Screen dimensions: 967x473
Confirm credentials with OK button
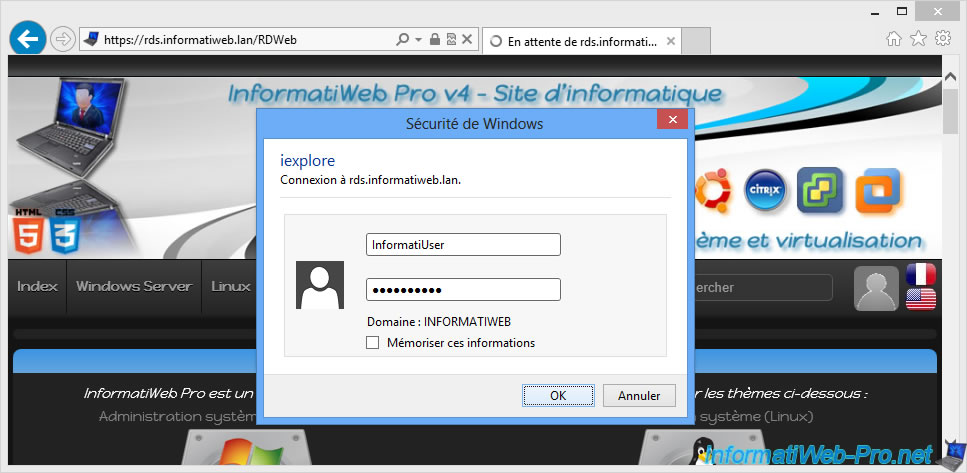[x=558, y=395]
